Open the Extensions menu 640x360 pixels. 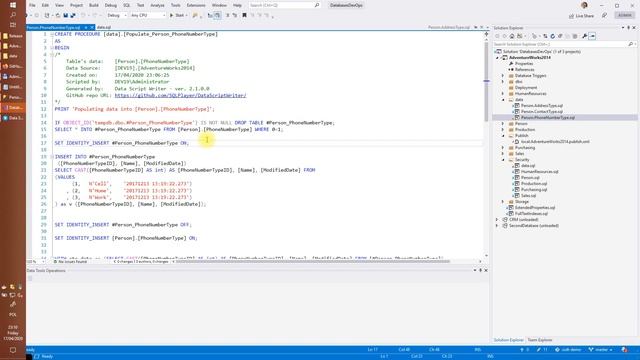pos(196,5)
